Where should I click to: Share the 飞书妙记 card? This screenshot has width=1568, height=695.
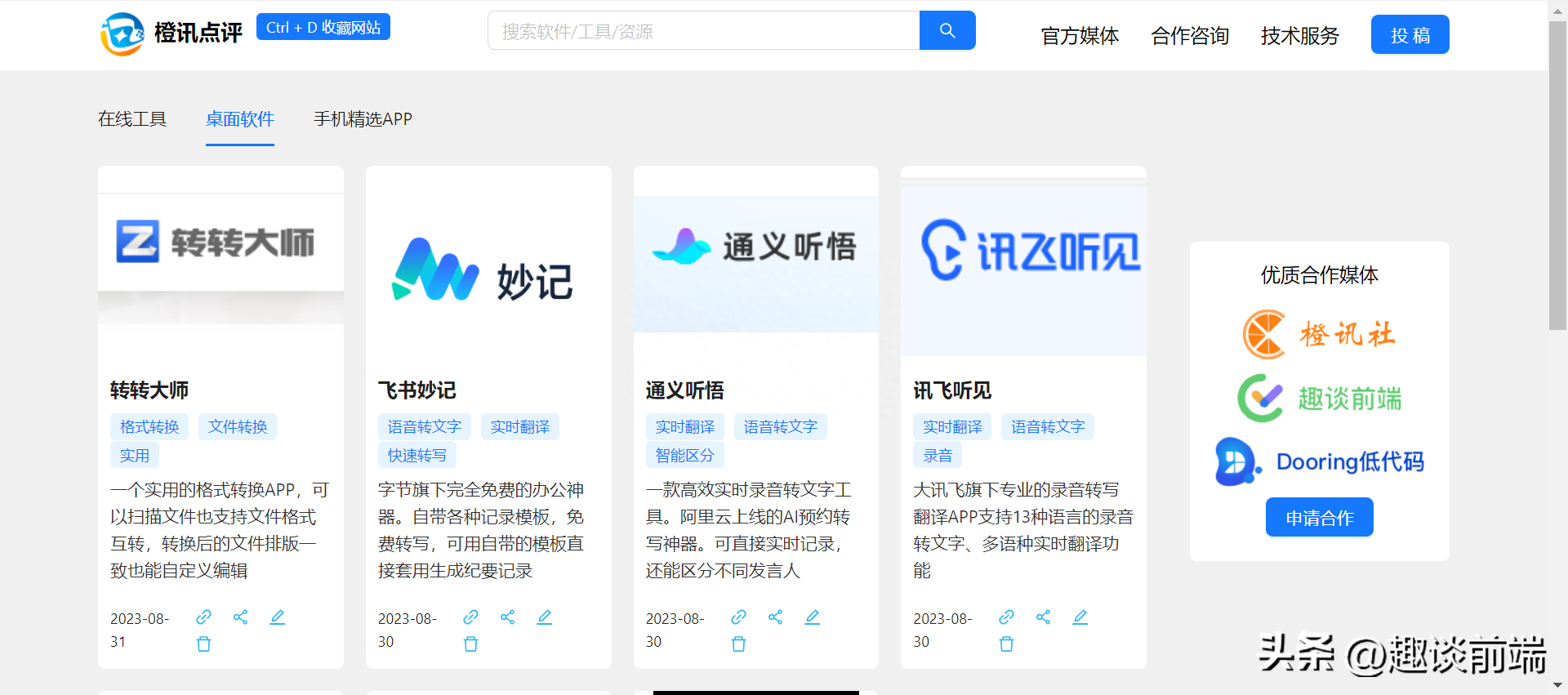[507, 617]
